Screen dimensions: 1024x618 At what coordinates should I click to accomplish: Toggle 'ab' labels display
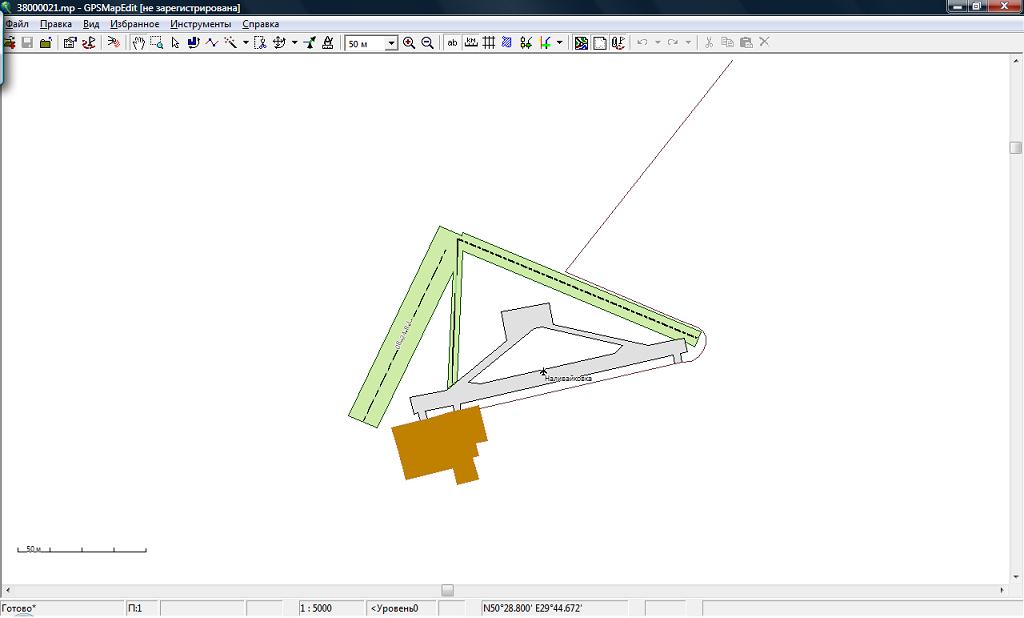click(x=452, y=43)
